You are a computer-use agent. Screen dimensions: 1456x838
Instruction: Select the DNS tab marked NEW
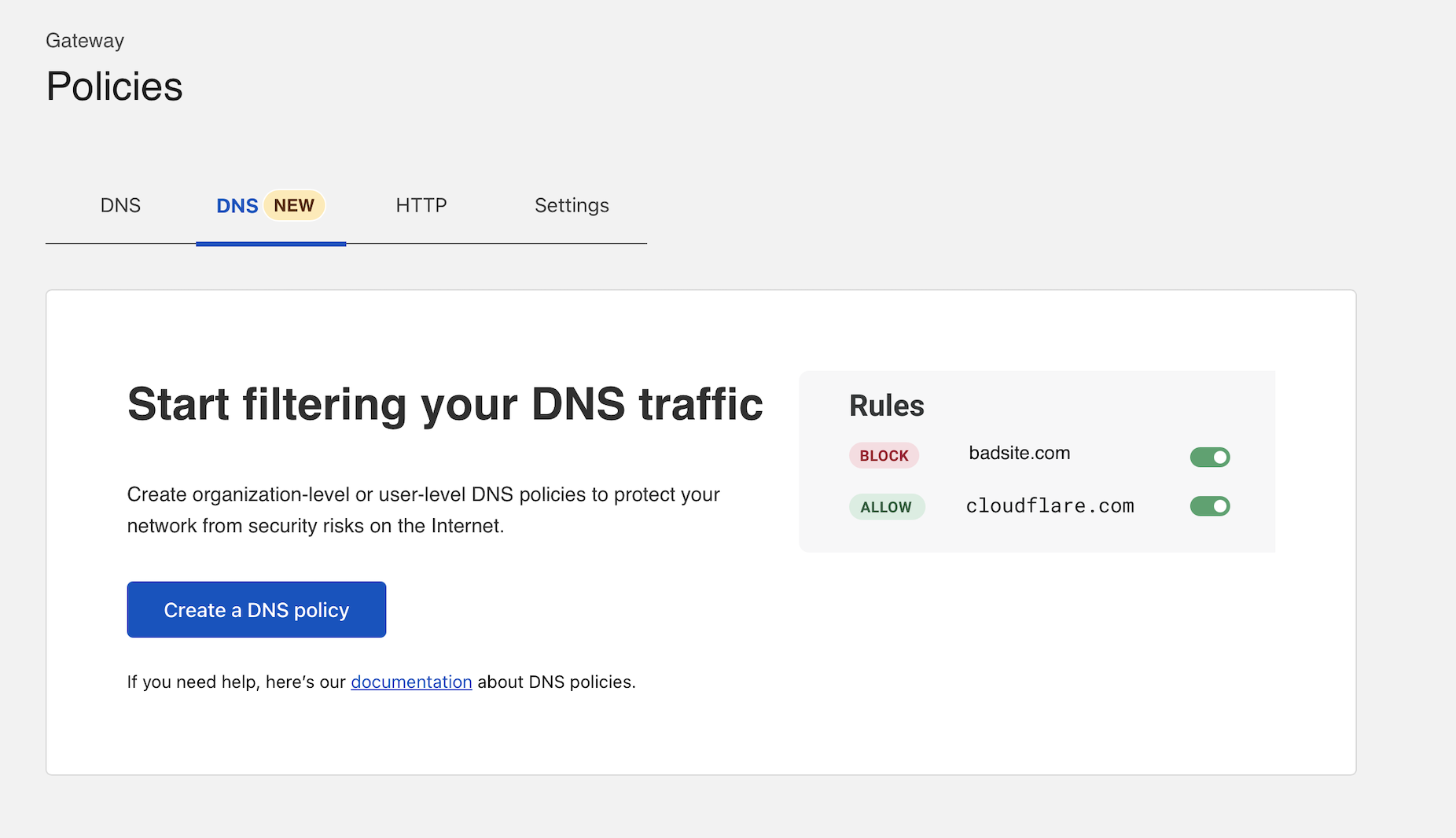(x=237, y=206)
